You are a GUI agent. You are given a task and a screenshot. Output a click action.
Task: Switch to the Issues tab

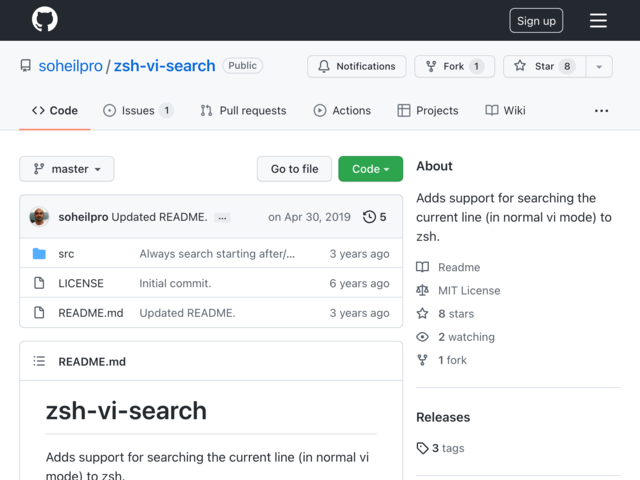tap(138, 111)
